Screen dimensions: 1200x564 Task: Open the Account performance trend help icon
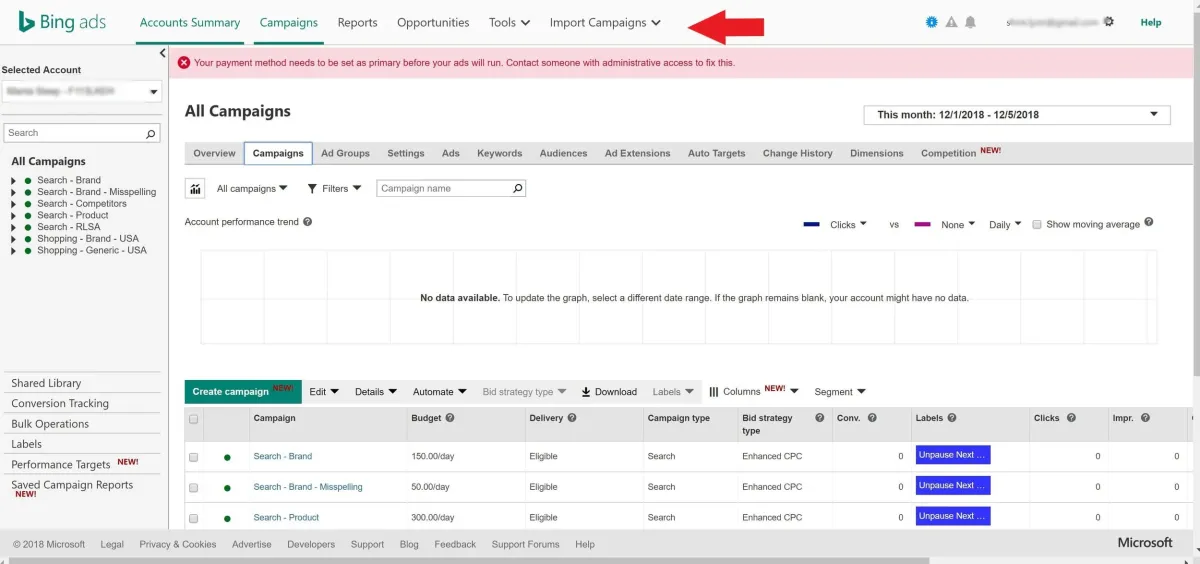click(x=307, y=222)
